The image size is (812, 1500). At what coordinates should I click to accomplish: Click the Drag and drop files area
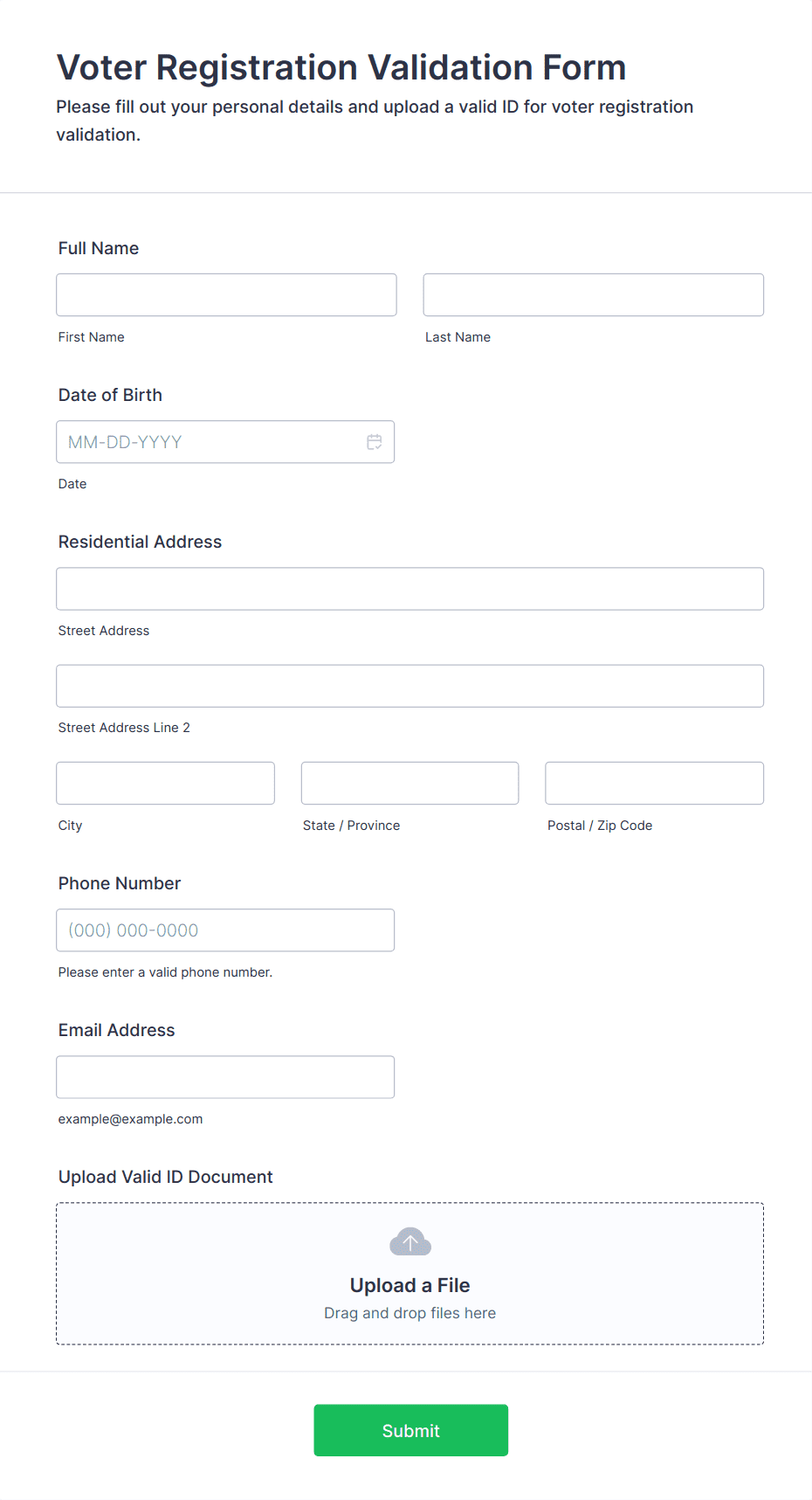click(409, 1313)
